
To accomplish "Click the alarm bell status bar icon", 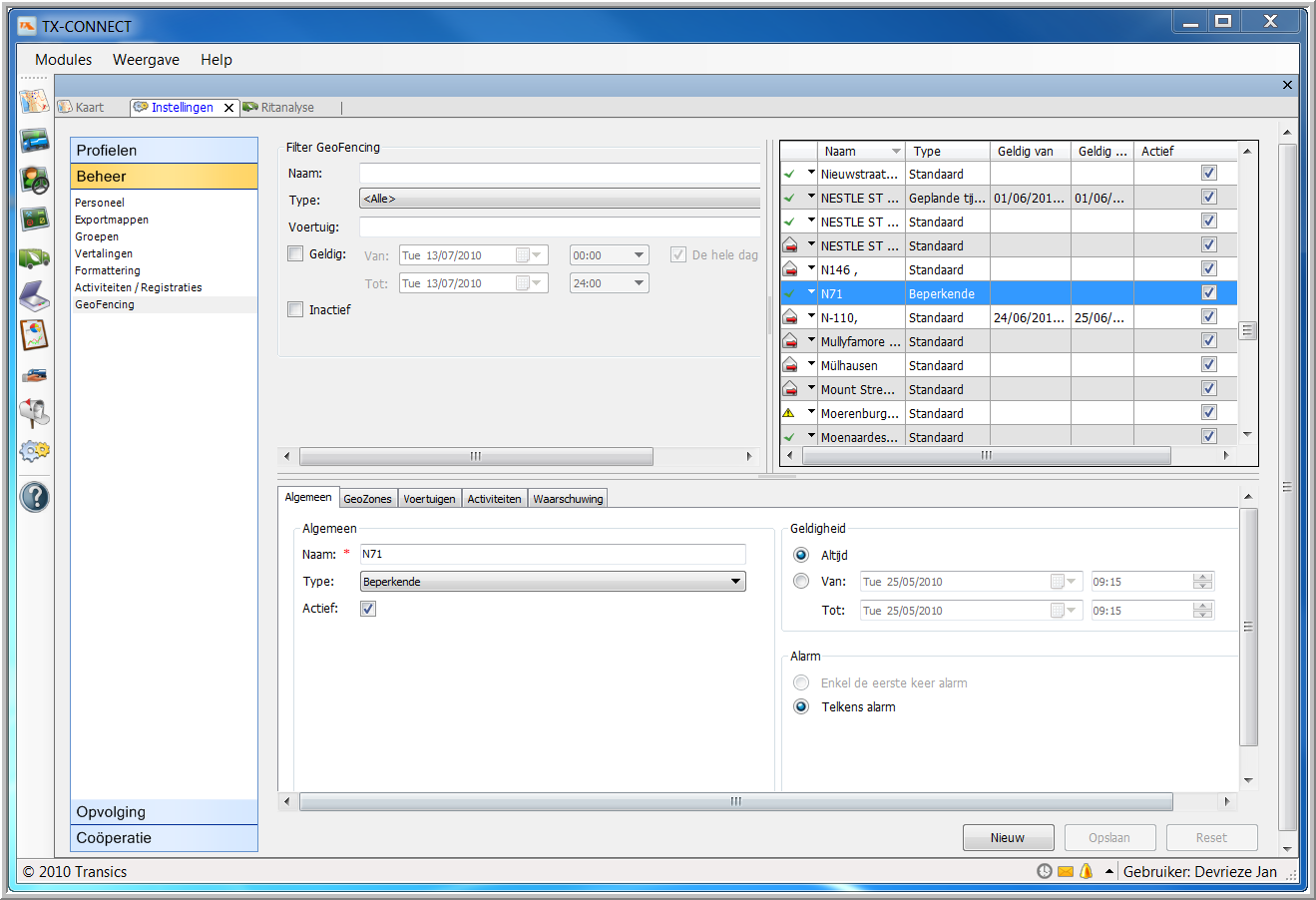I will (1087, 871).
